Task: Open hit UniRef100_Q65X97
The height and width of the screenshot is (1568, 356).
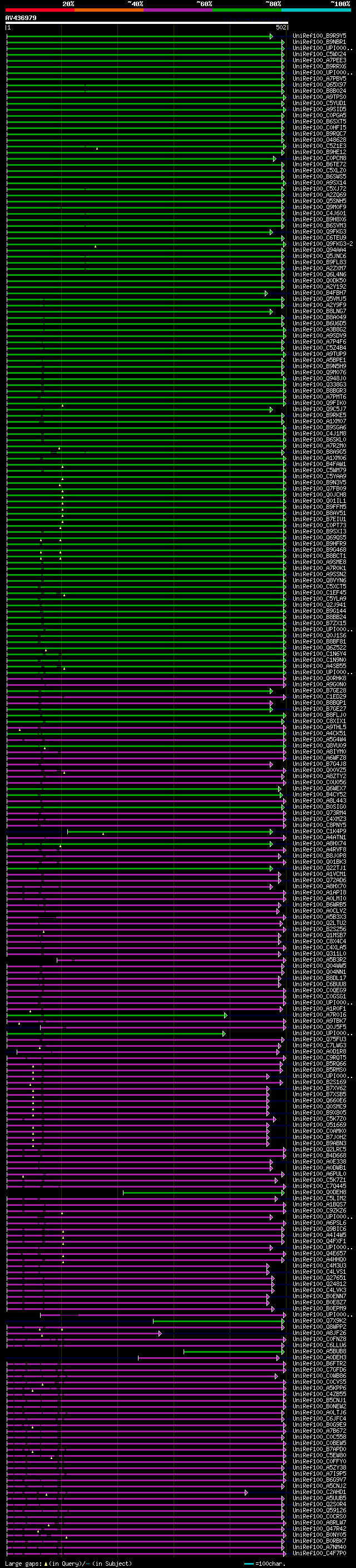Action: click(319, 85)
